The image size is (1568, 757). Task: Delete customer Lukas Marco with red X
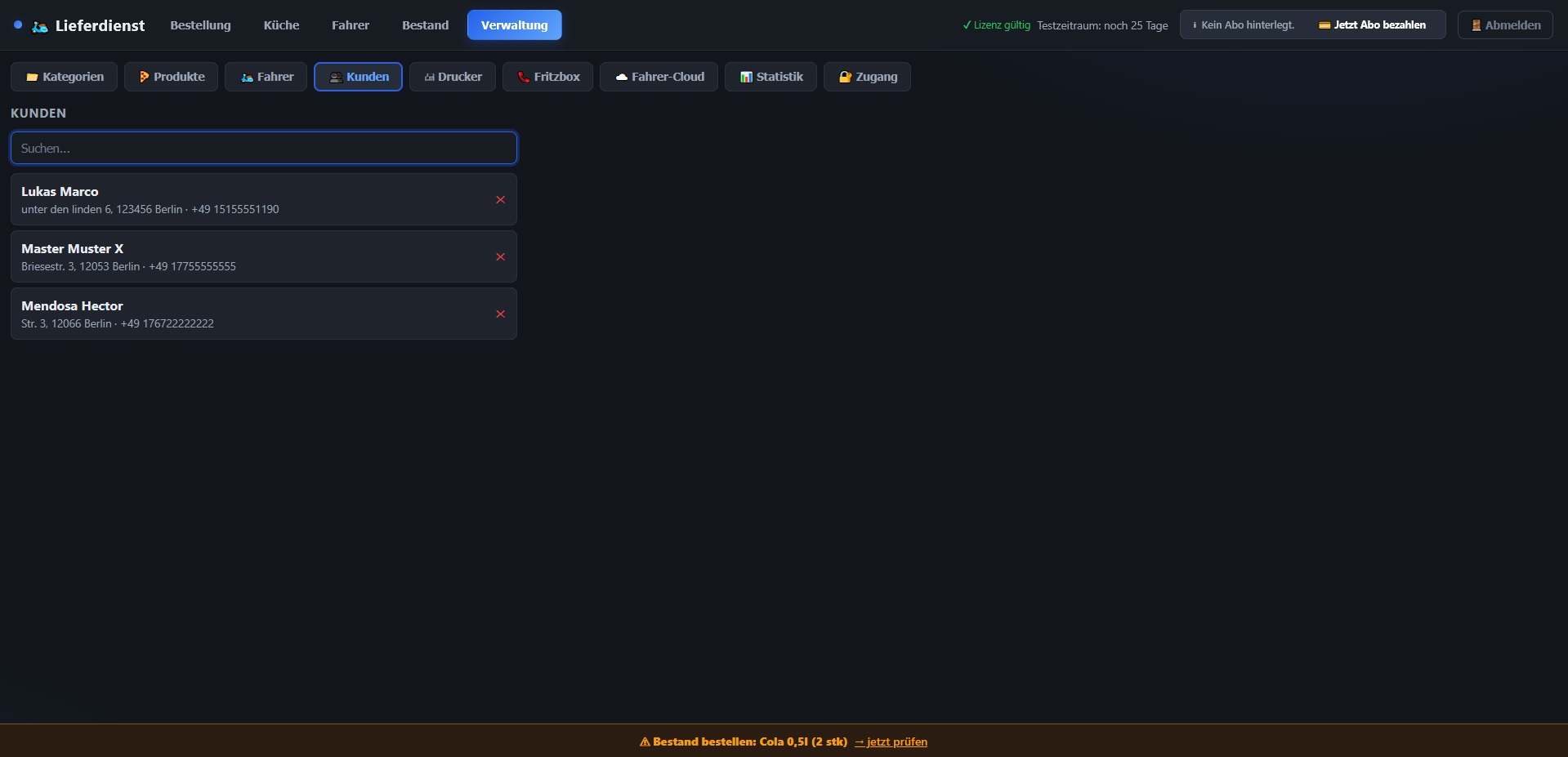coord(500,200)
